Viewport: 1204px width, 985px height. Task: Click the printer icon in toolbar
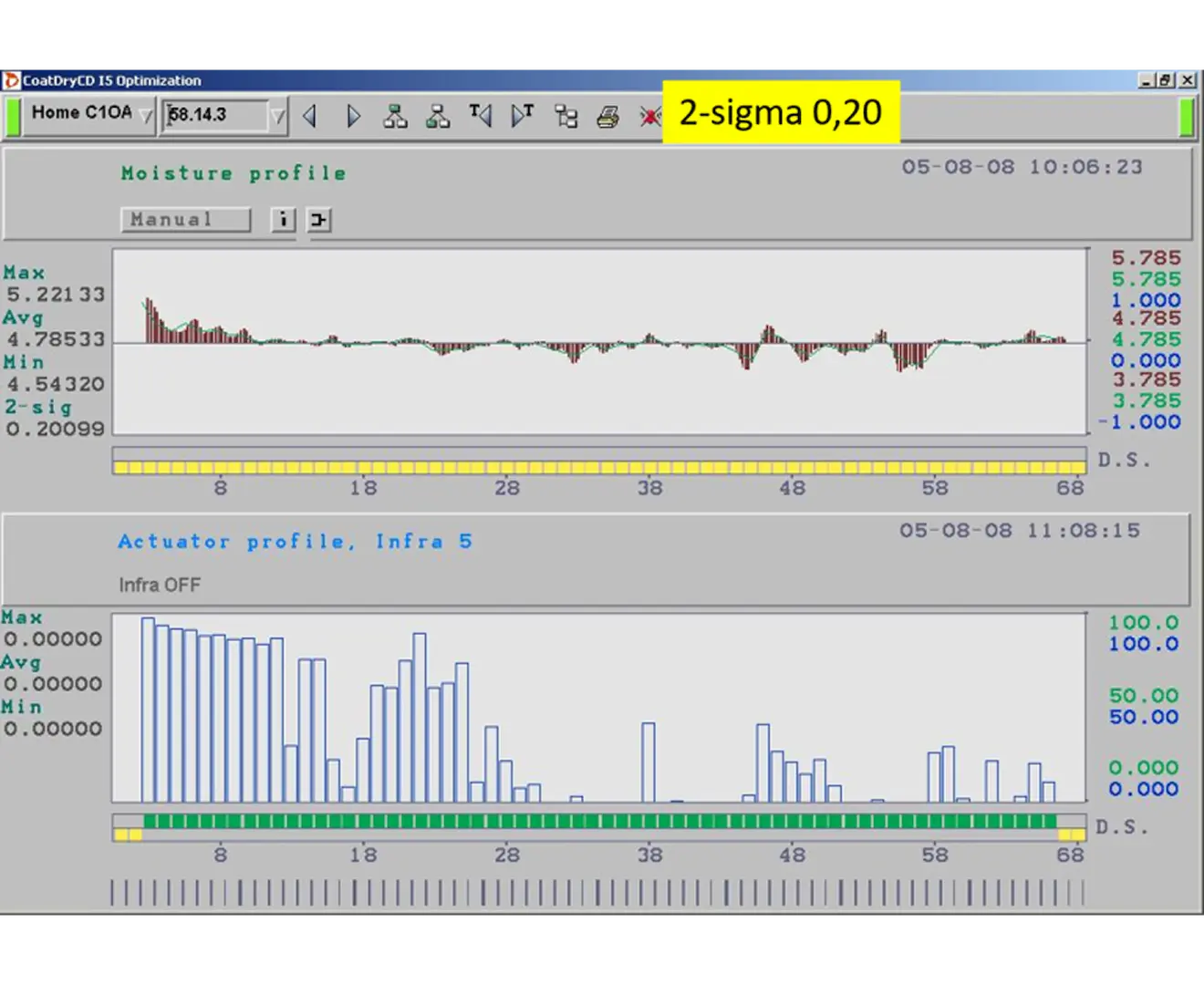pyautogui.click(x=607, y=117)
